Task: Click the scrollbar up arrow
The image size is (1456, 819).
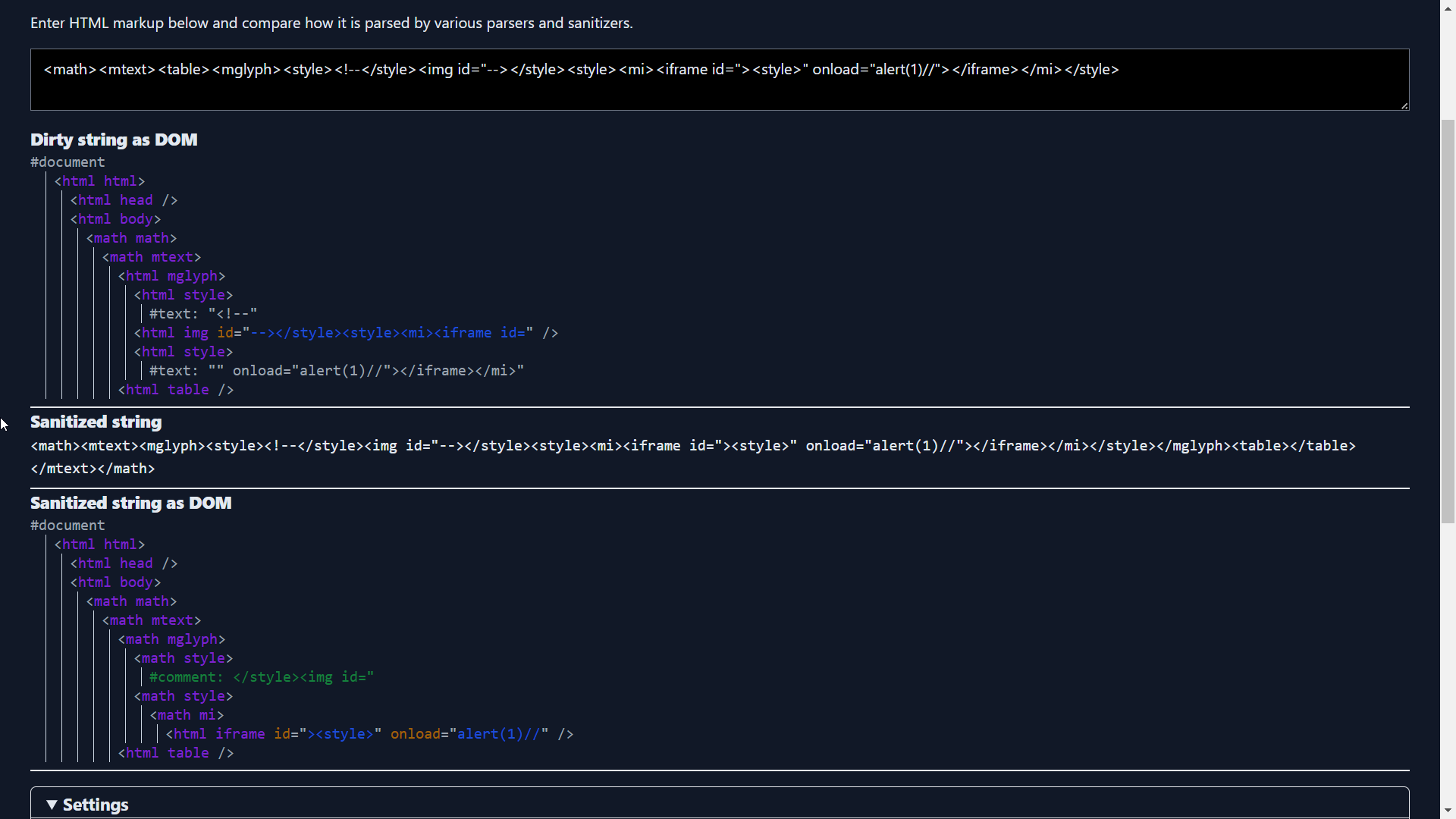Action: tap(1448, 8)
